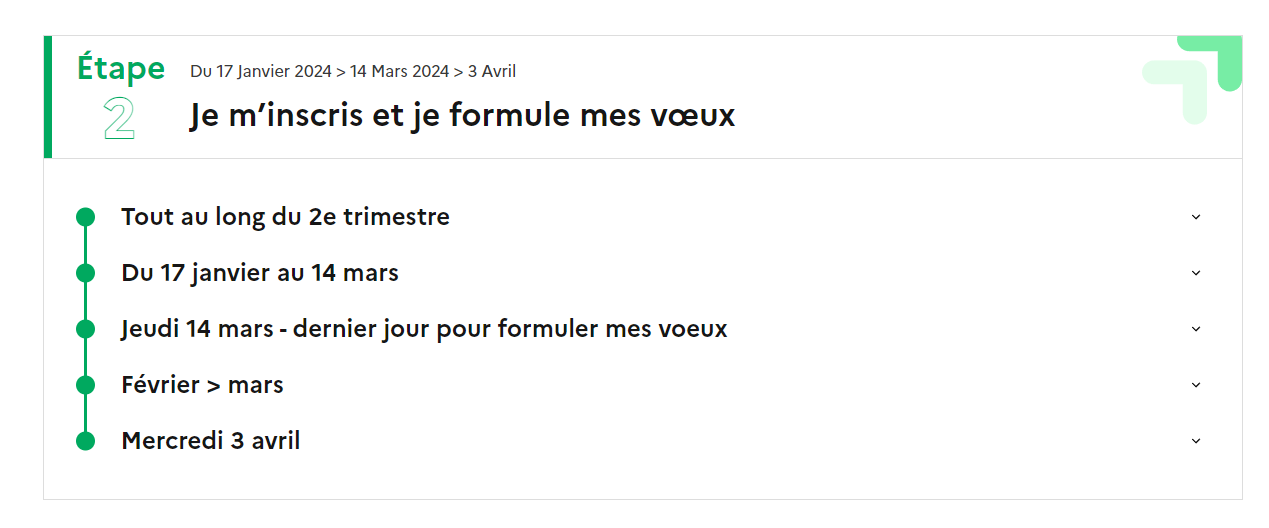Select the Du 17 janvier au 14 mars heading
The width and height of the screenshot is (1269, 528).
[260, 273]
